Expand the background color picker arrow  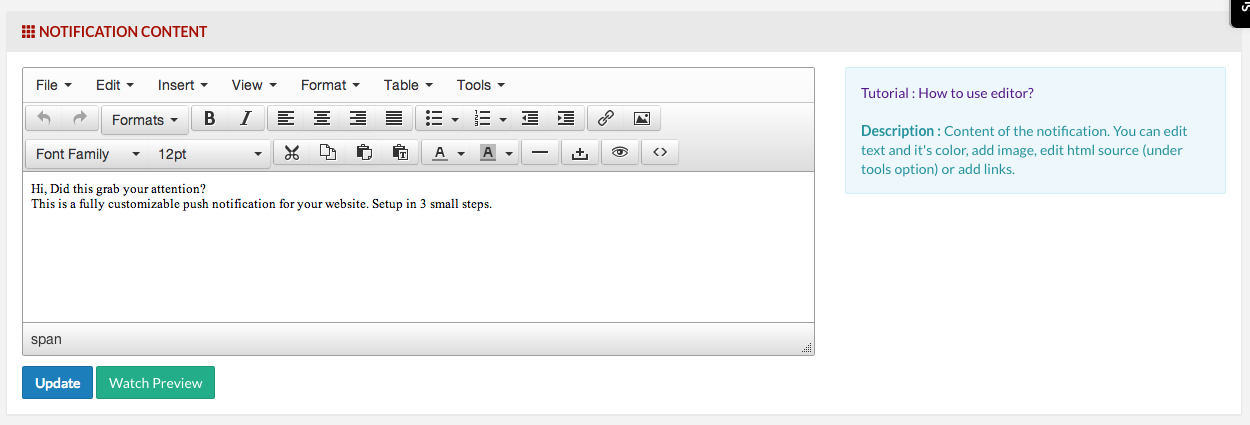coord(509,154)
